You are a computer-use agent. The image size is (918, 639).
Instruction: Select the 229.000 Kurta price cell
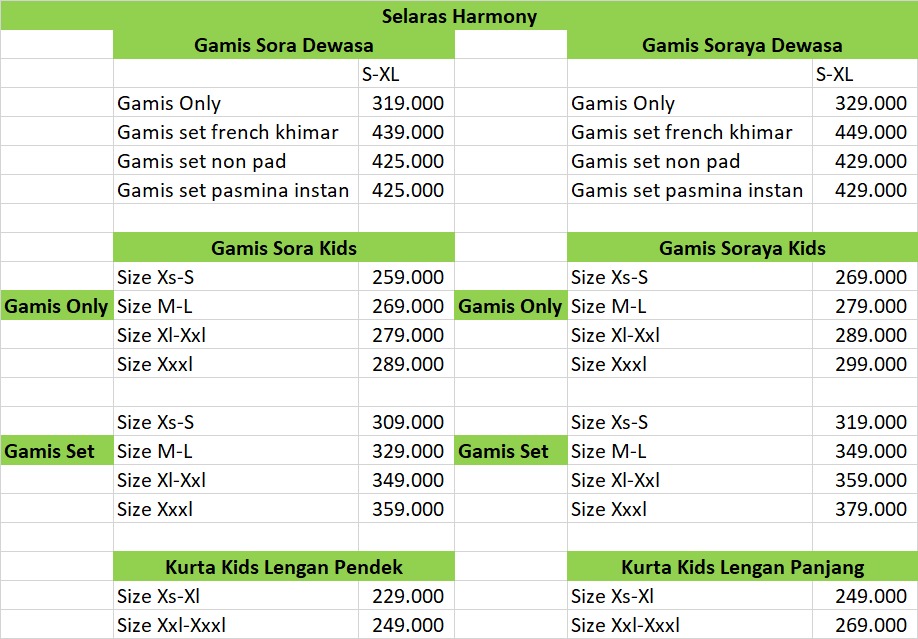click(406, 596)
